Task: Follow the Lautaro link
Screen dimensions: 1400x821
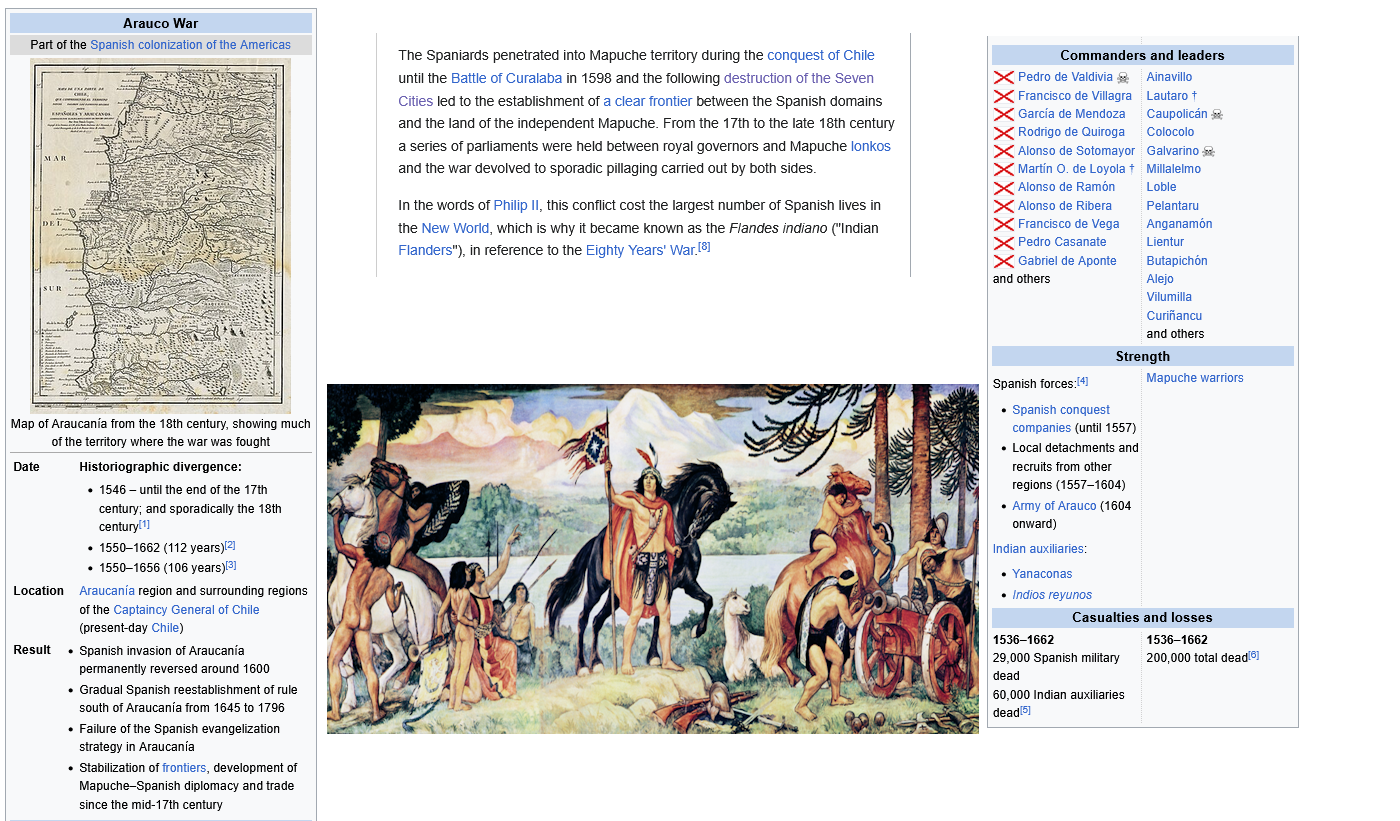Action: click(1167, 96)
